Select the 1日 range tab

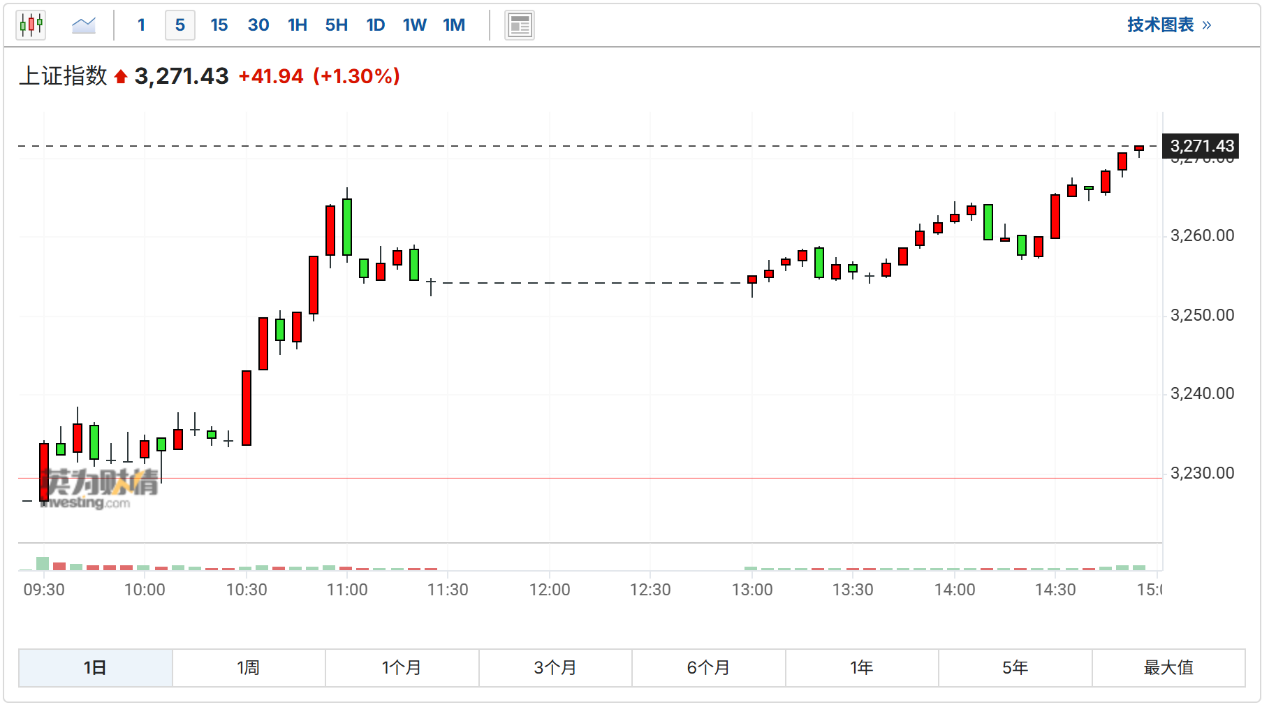[x=96, y=668]
